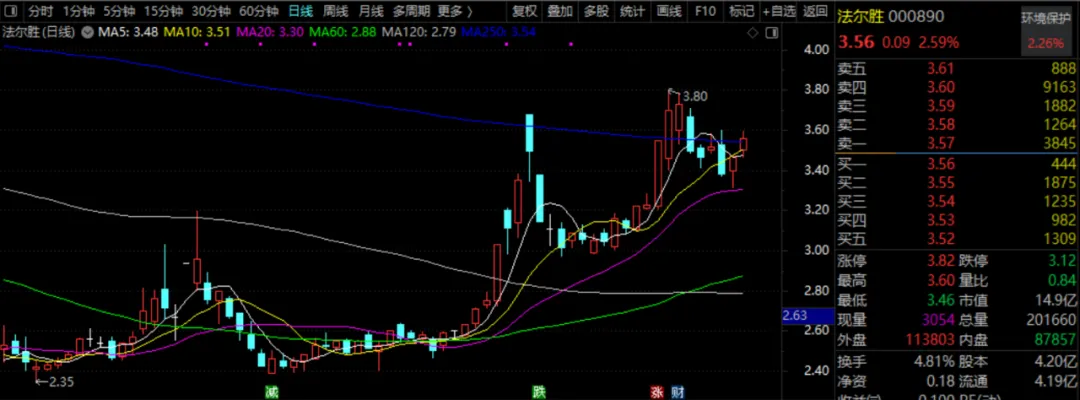
Task: Click the 最低 3.46 value
Action: point(941,300)
